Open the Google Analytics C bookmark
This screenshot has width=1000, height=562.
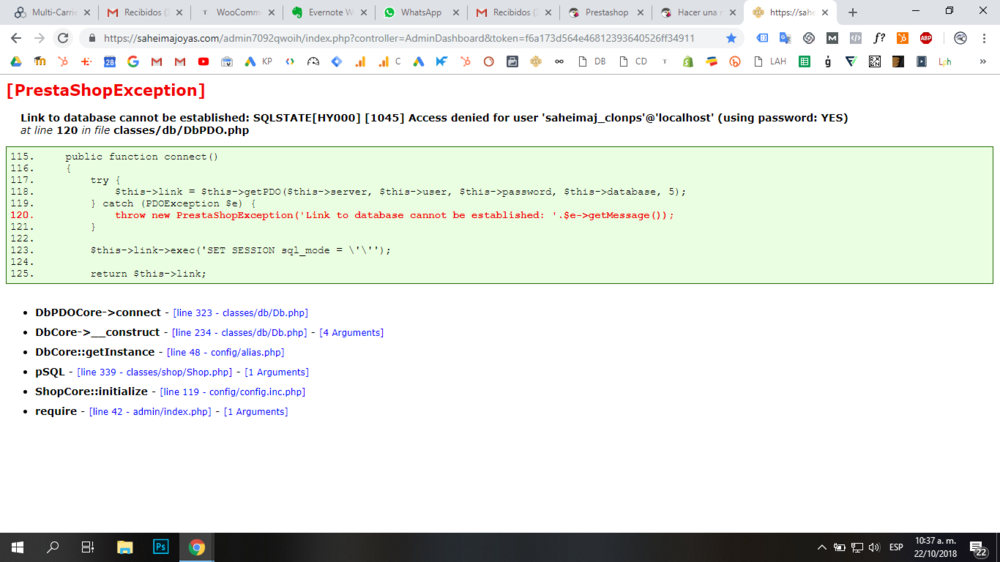(x=389, y=62)
